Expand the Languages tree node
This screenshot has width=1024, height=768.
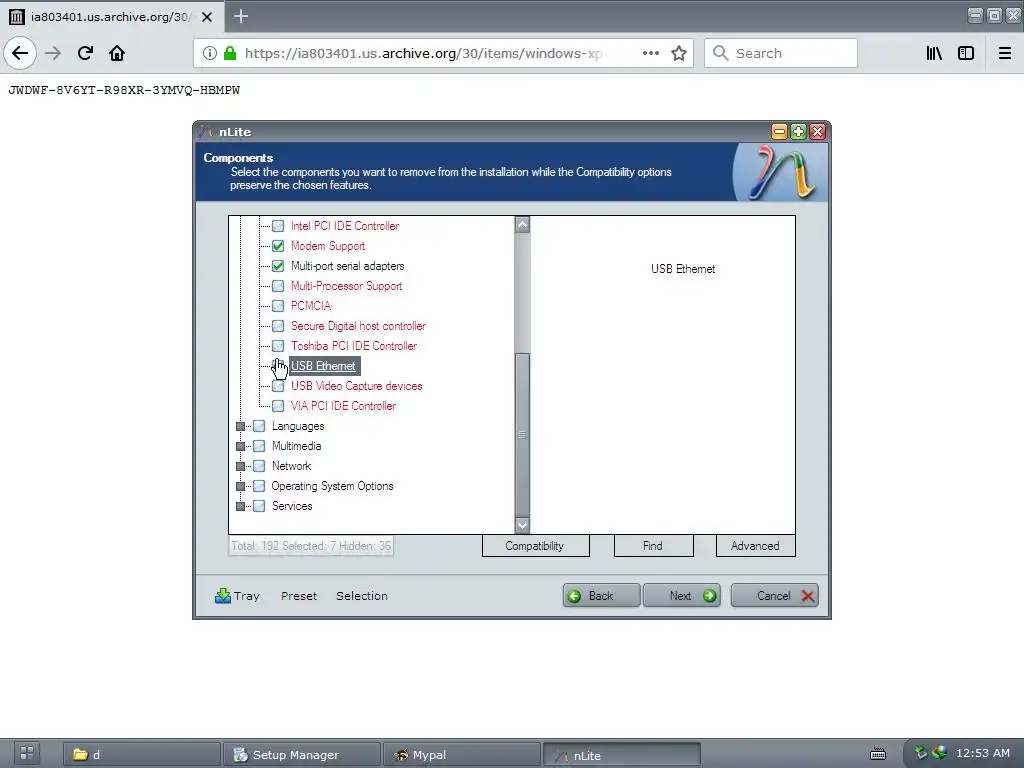coord(240,426)
